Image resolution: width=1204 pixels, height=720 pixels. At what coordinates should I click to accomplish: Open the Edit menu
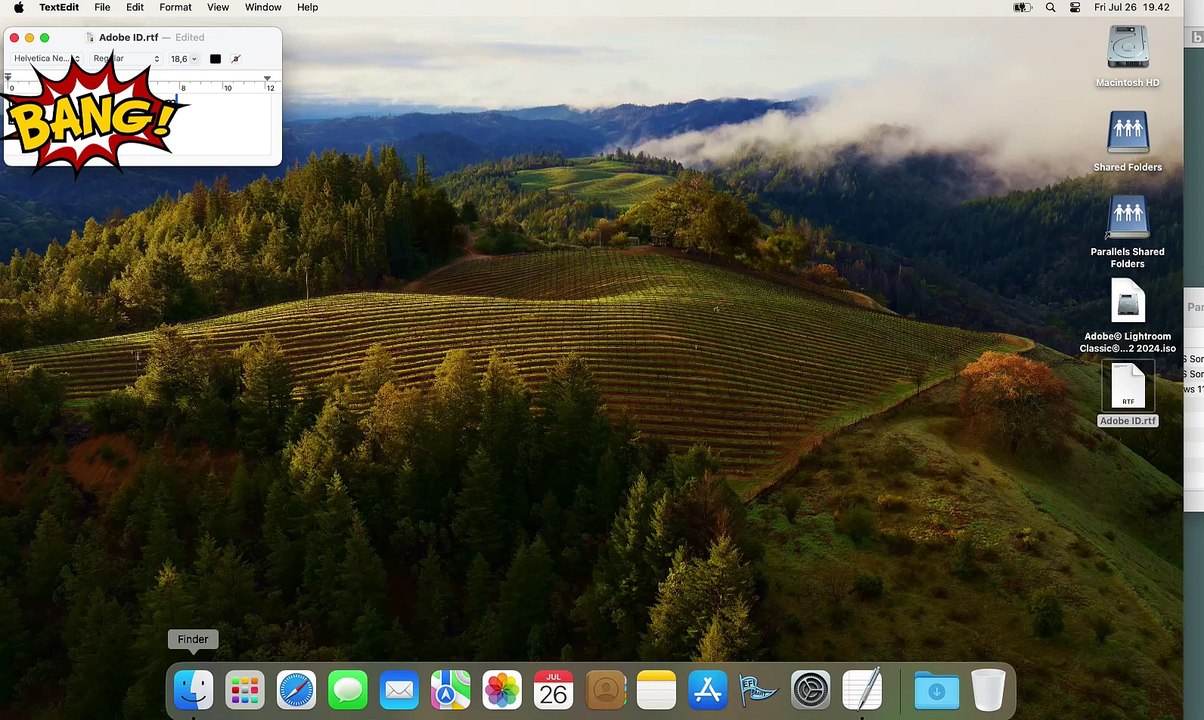tap(135, 7)
